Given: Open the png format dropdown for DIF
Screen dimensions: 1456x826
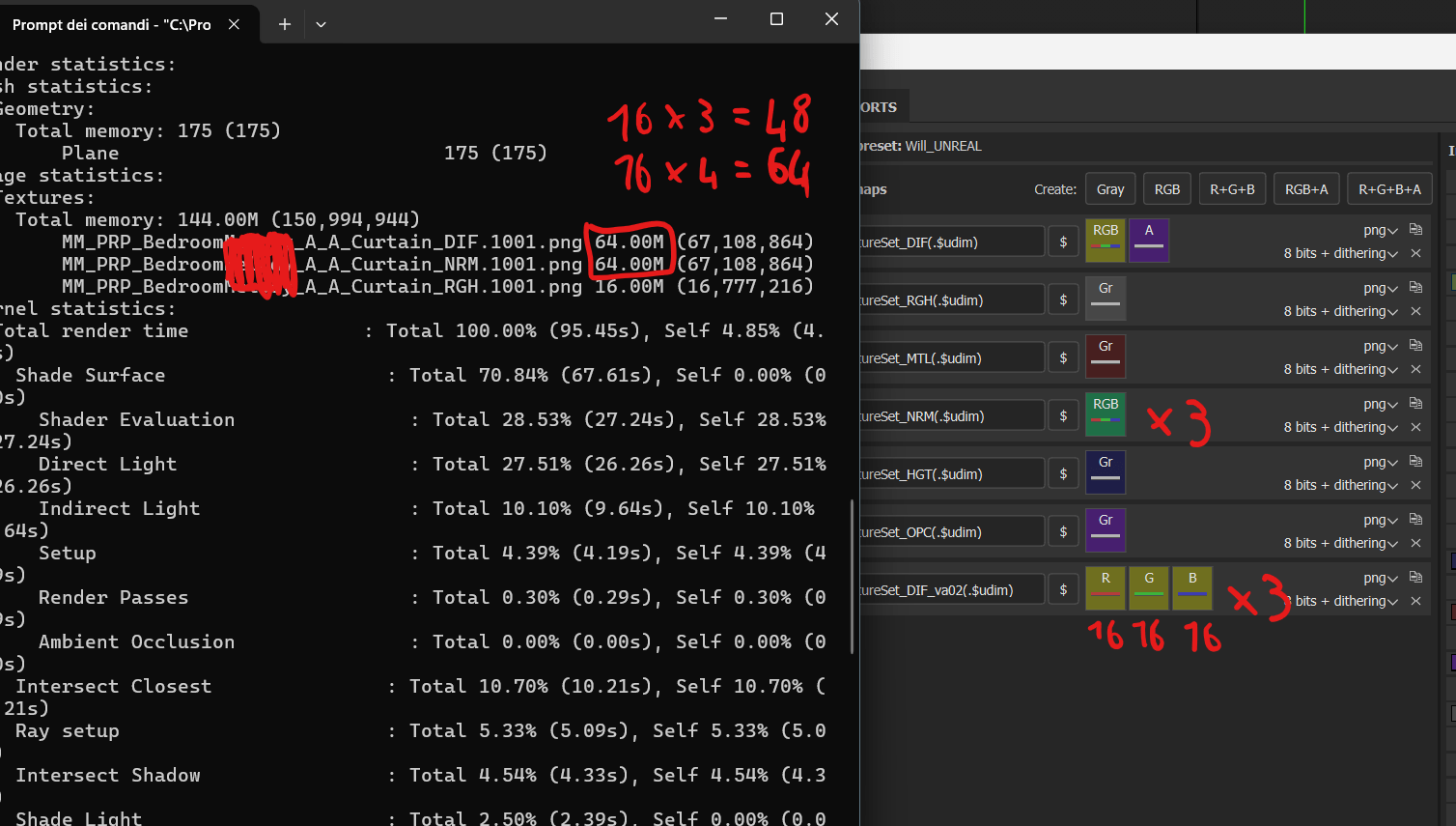Looking at the screenshot, I should click(x=1381, y=230).
